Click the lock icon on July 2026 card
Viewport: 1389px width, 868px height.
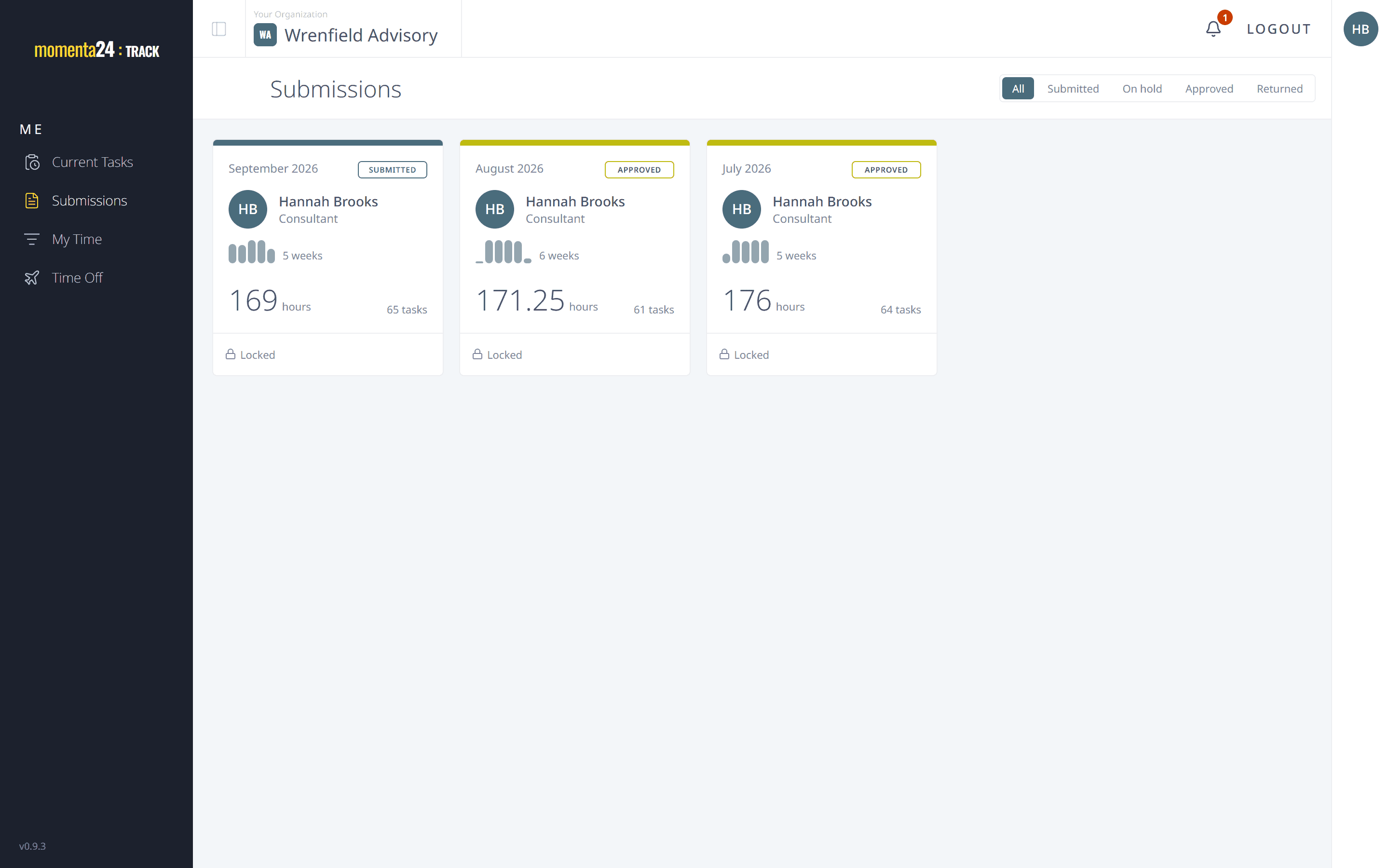[x=724, y=354]
